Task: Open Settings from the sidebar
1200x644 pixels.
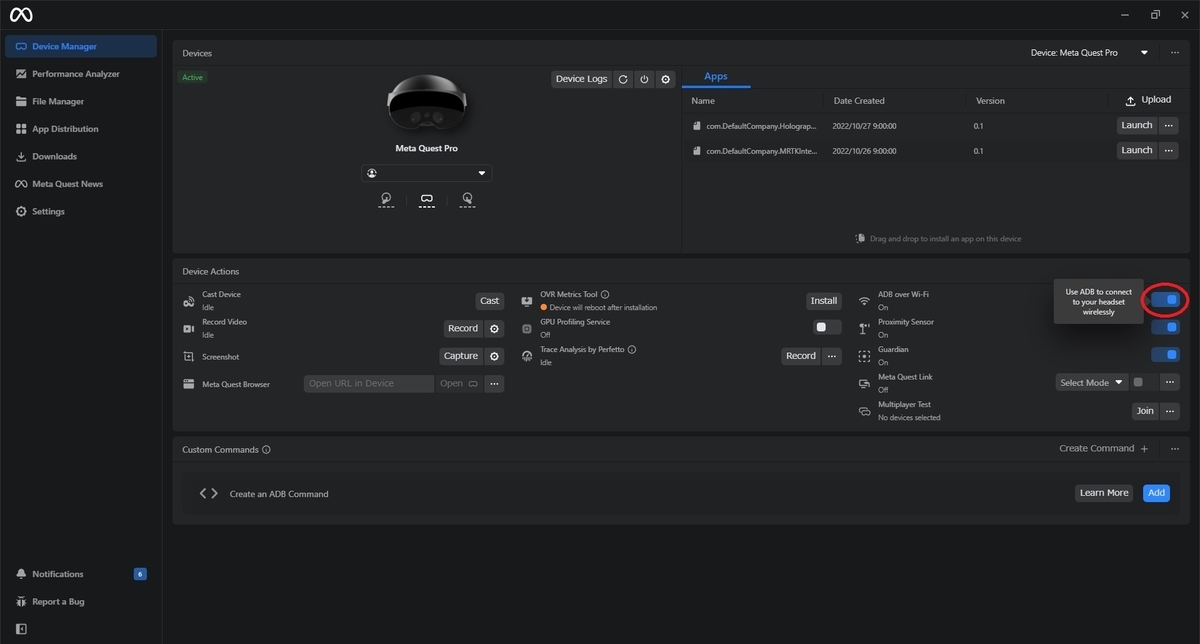Action: pyautogui.click(x=81, y=211)
